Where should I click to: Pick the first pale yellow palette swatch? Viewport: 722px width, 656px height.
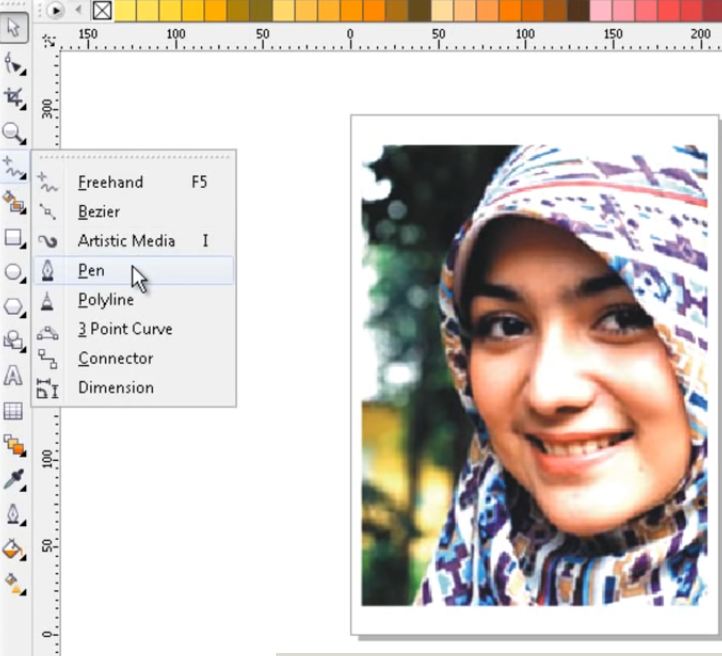tap(125, 10)
